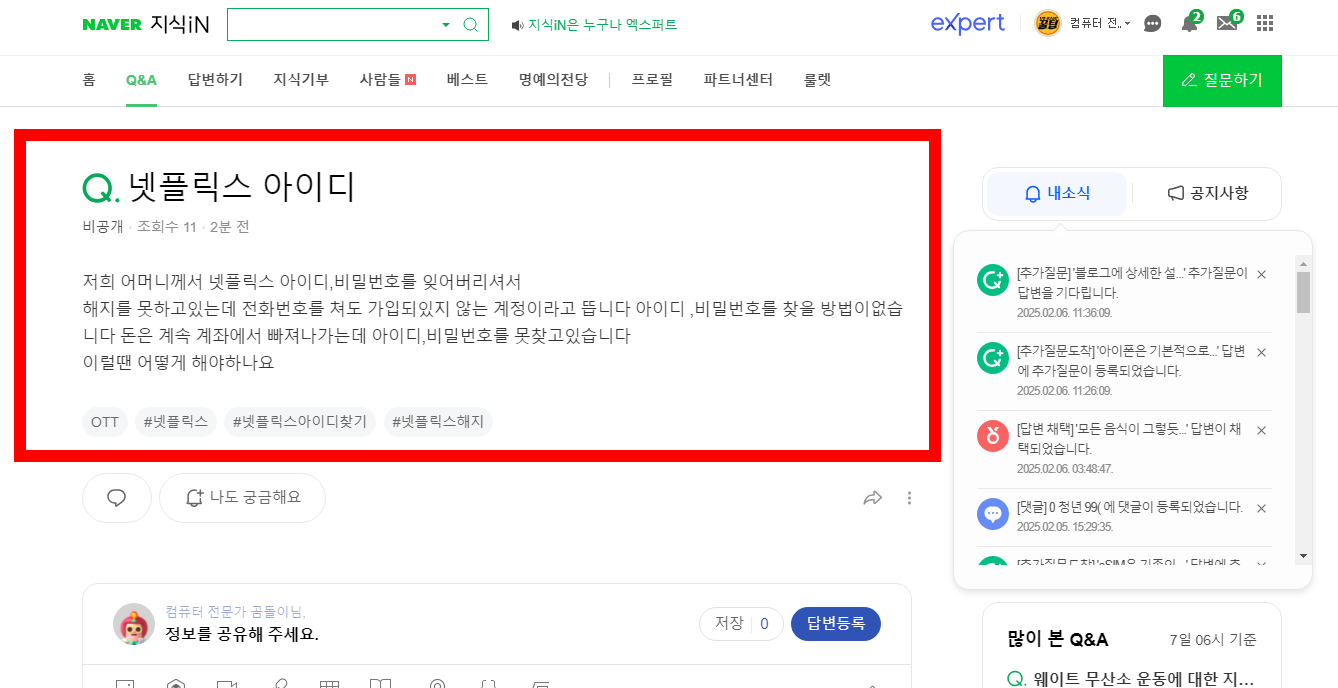The width and height of the screenshot is (1338, 688).
Task: Open the 명예의전당 tab
Action: click(553, 80)
